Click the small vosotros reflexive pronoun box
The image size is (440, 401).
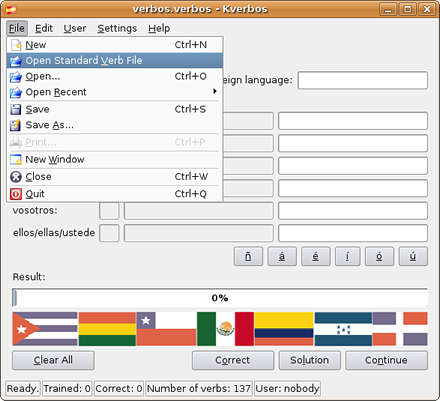pyautogui.click(x=109, y=211)
